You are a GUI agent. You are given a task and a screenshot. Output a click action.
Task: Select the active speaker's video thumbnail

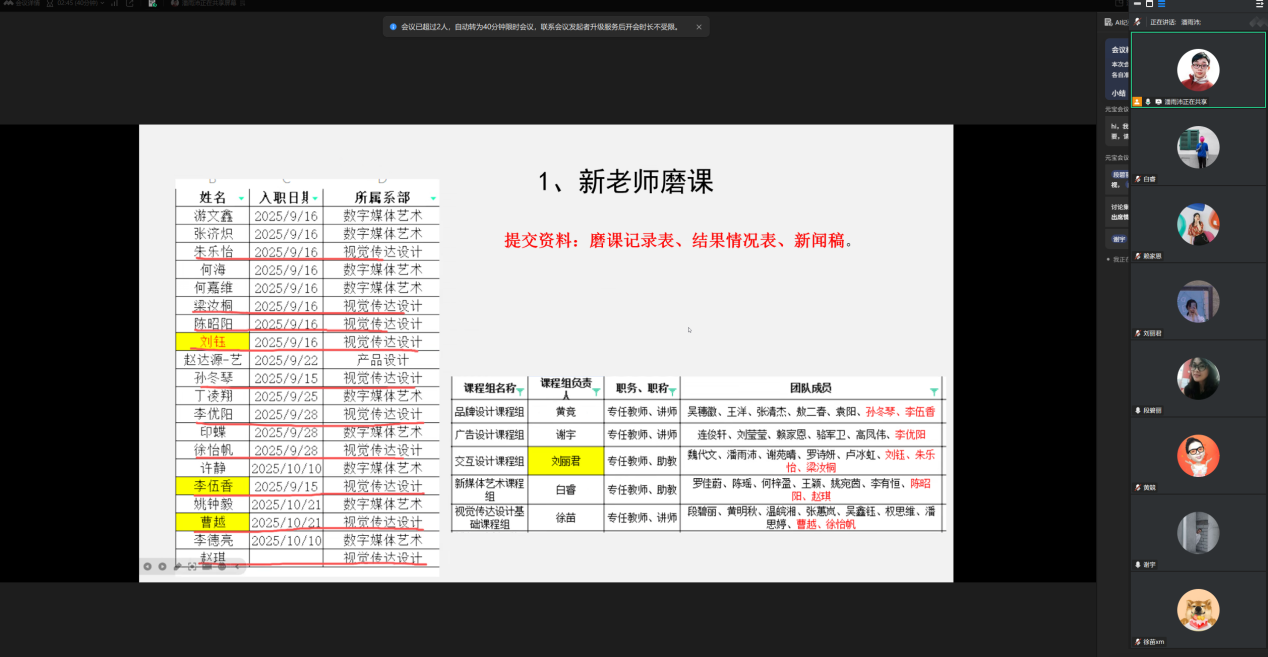click(x=1197, y=70)
